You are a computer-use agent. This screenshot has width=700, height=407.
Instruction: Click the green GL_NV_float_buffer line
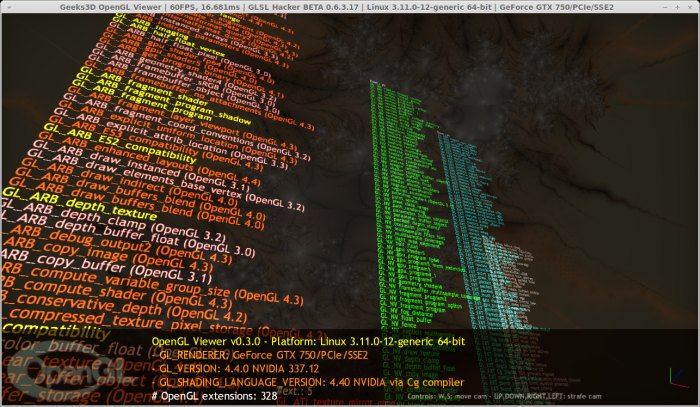click(x=405, y=319)
